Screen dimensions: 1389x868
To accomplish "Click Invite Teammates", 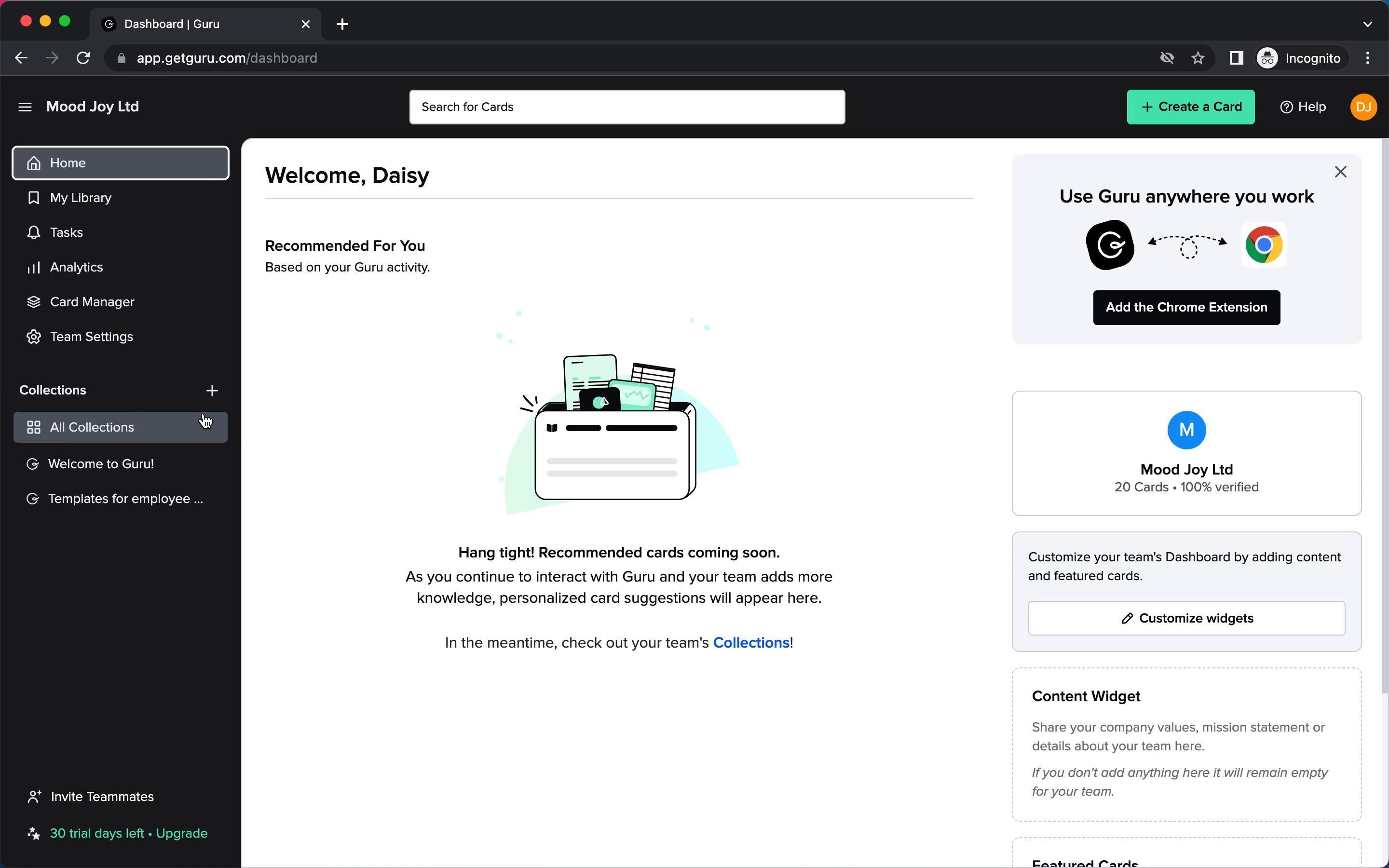I will click(x=102, y=797).
